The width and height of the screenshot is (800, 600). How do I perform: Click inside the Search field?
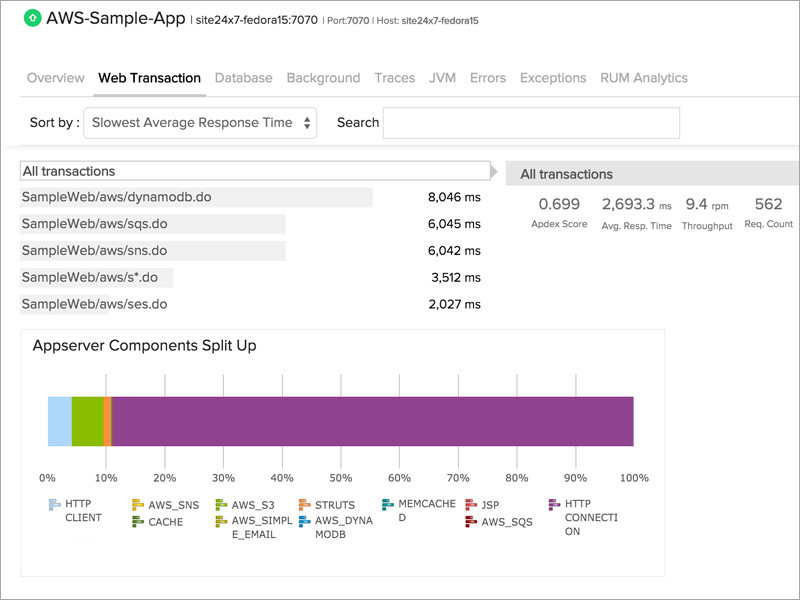(x=530, y=122)
